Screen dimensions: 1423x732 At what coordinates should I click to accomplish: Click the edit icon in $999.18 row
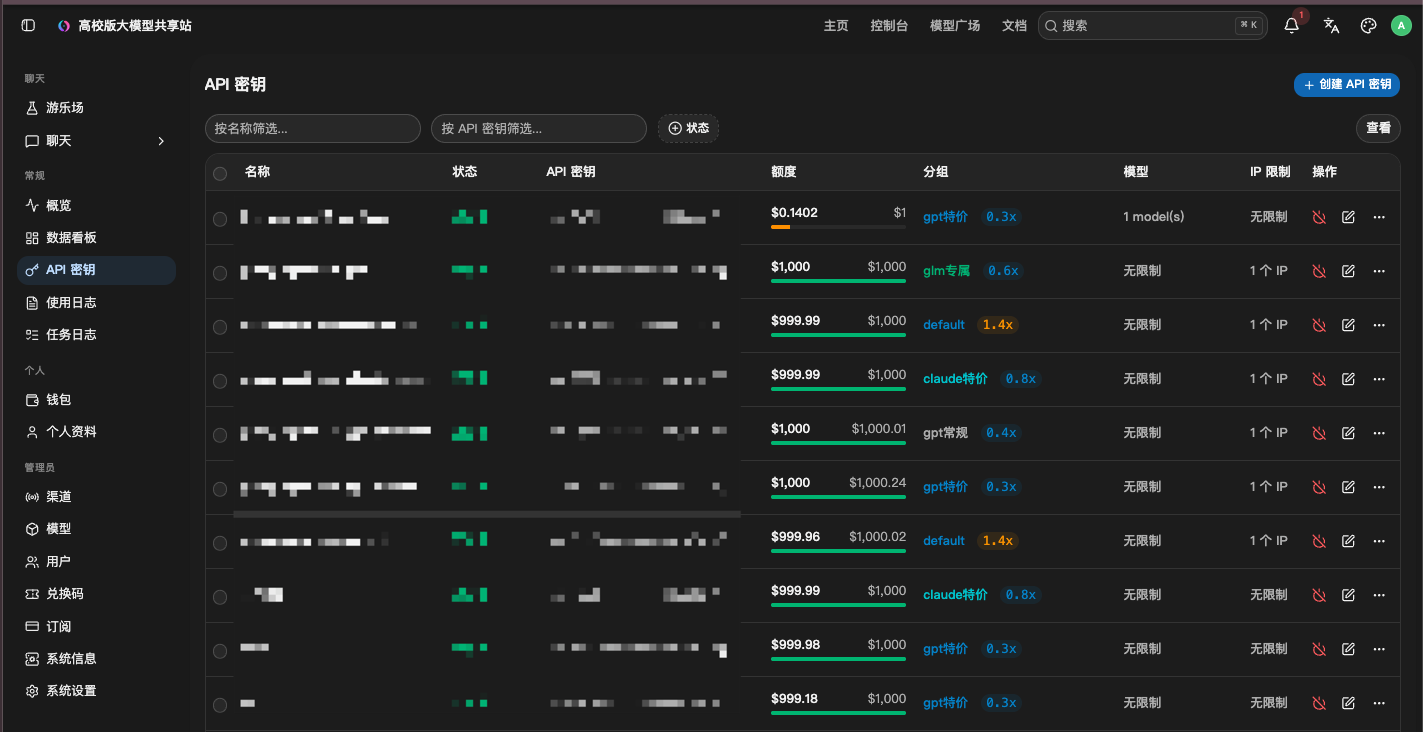1348,703
